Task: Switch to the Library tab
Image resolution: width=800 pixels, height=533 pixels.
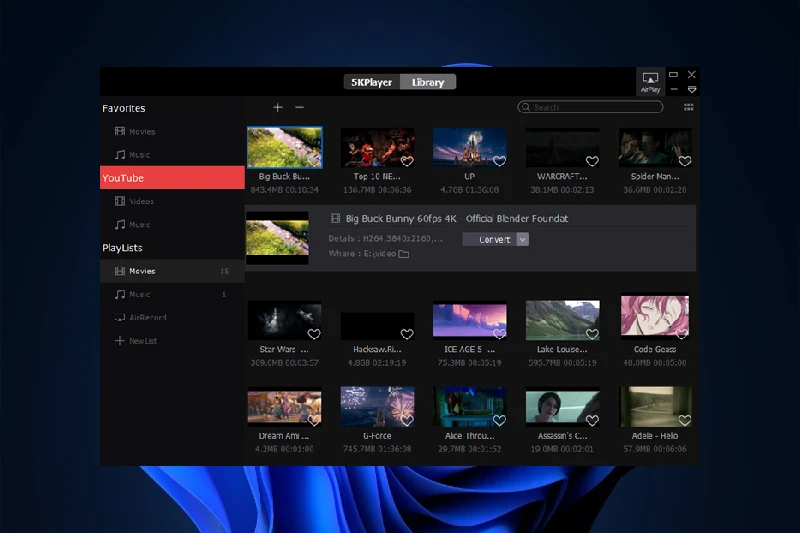Action: tap(428, 82)
